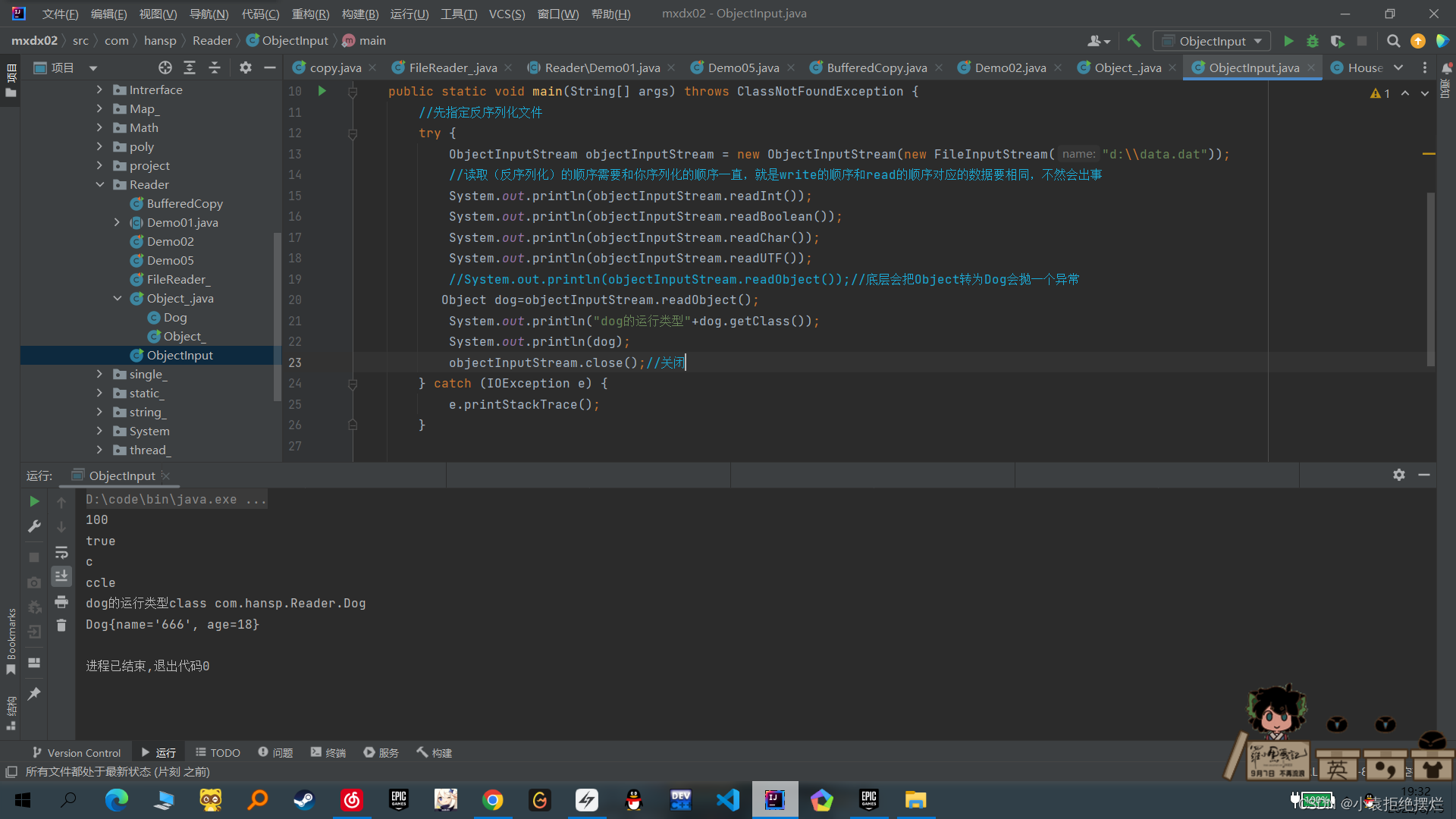Collapse the Reader folder in tree
1456x819 pixels.
(x=99, y=184)
